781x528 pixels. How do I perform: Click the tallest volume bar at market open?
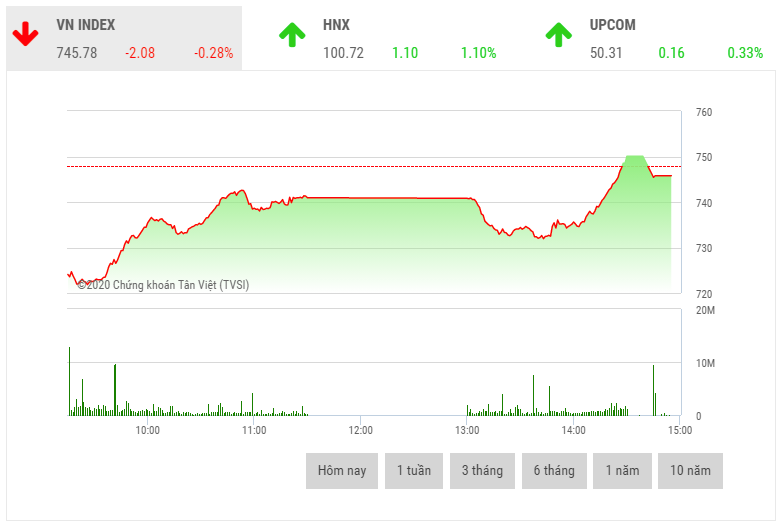pyautogui.click(x=69, y=380)
